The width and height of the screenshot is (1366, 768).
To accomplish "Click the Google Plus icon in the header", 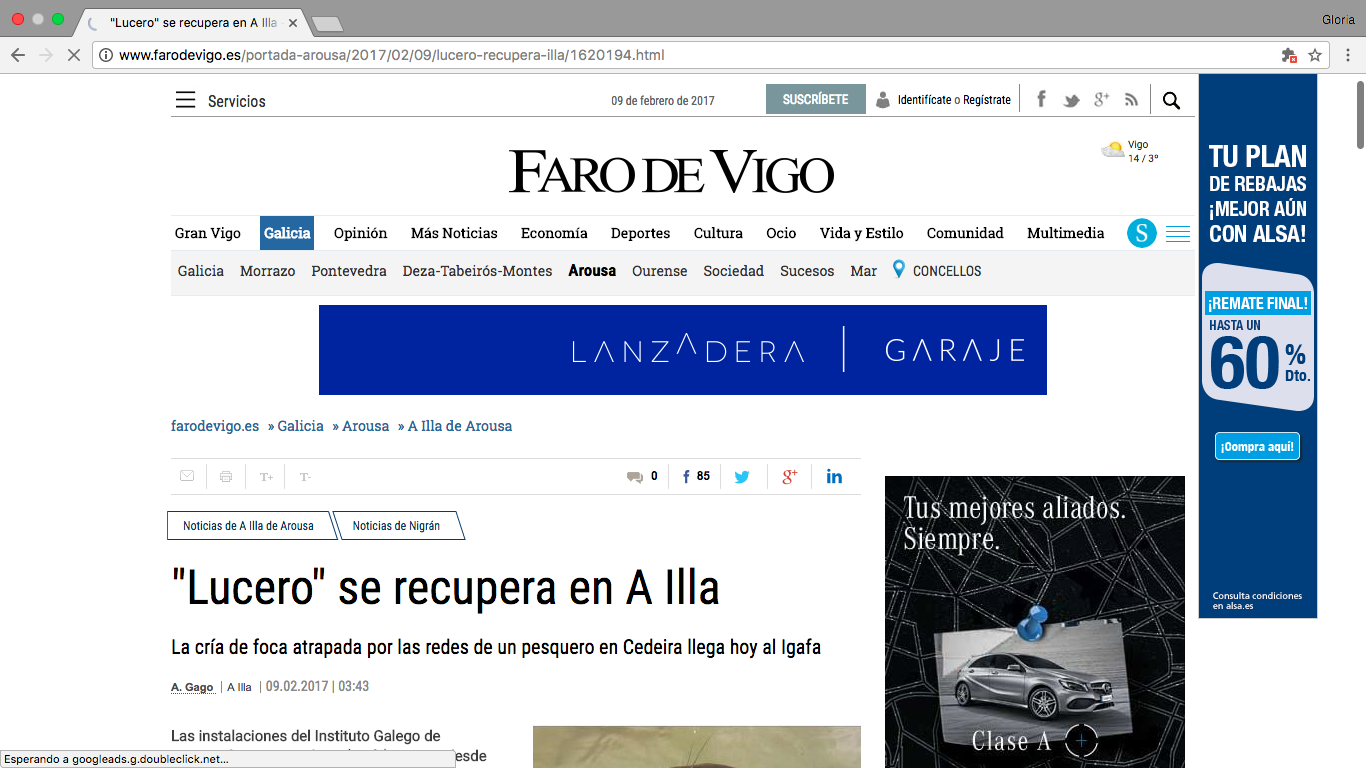I will coord(1101,99).
